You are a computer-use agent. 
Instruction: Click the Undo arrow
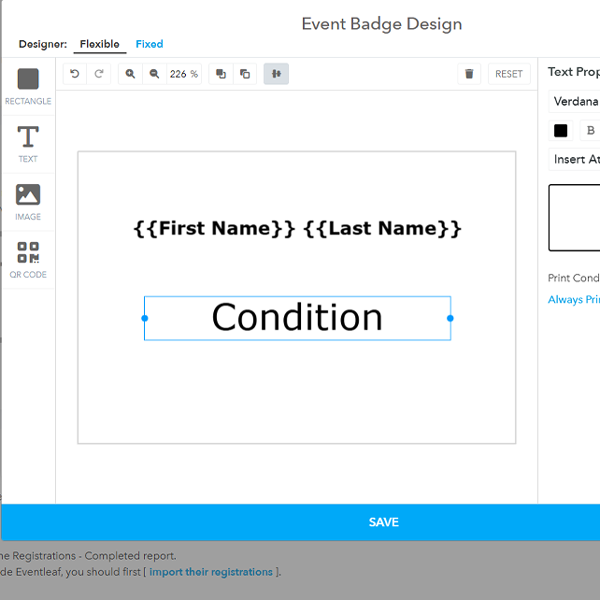(75, 74)
